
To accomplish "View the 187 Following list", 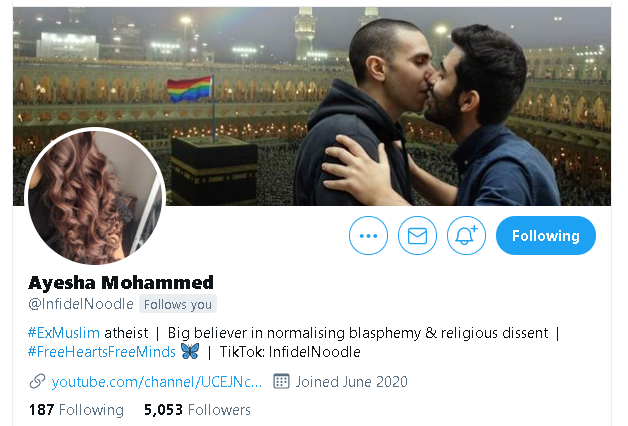I will click(76, 410).
